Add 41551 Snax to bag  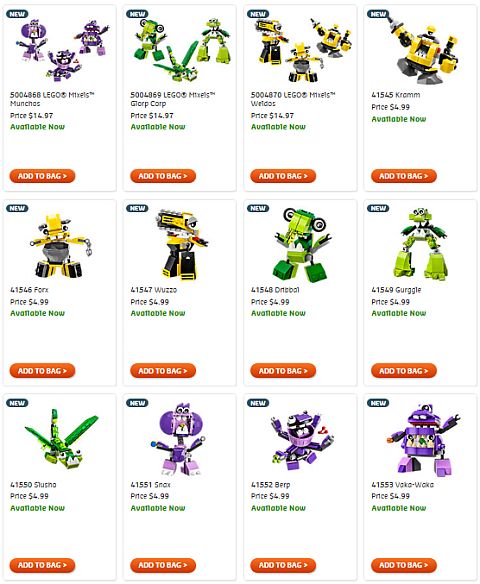point(163,565)
